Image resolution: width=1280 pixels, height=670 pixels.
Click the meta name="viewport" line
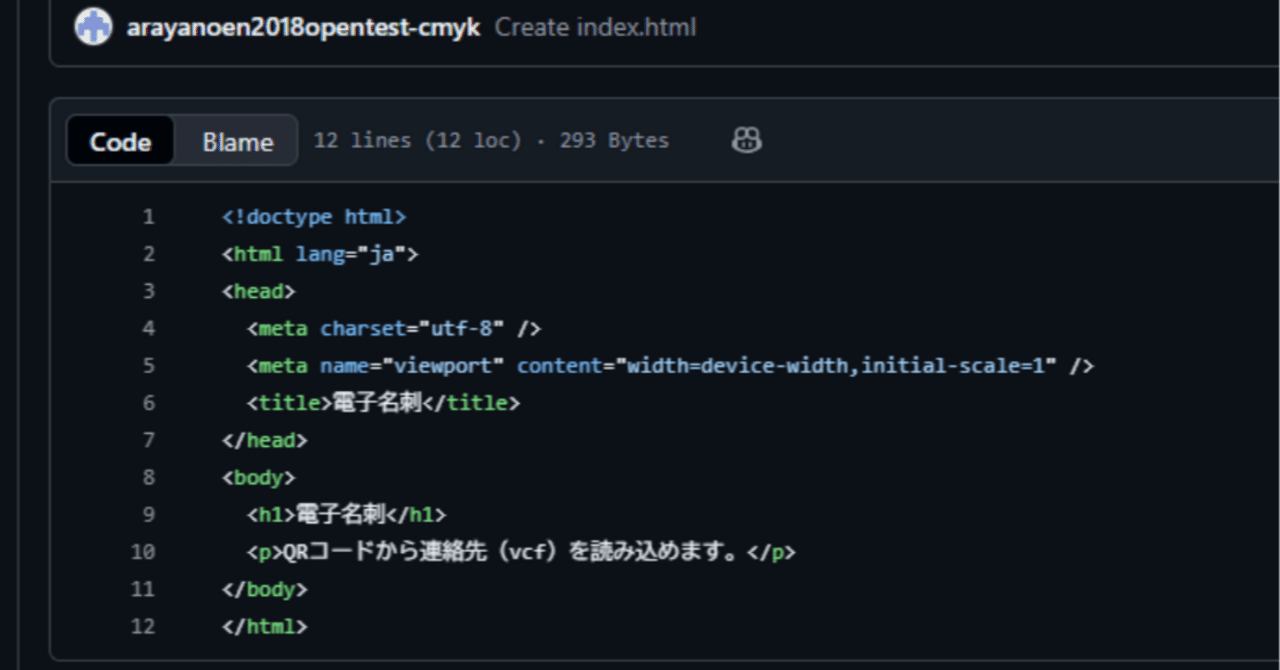click(x=670, y=365)
